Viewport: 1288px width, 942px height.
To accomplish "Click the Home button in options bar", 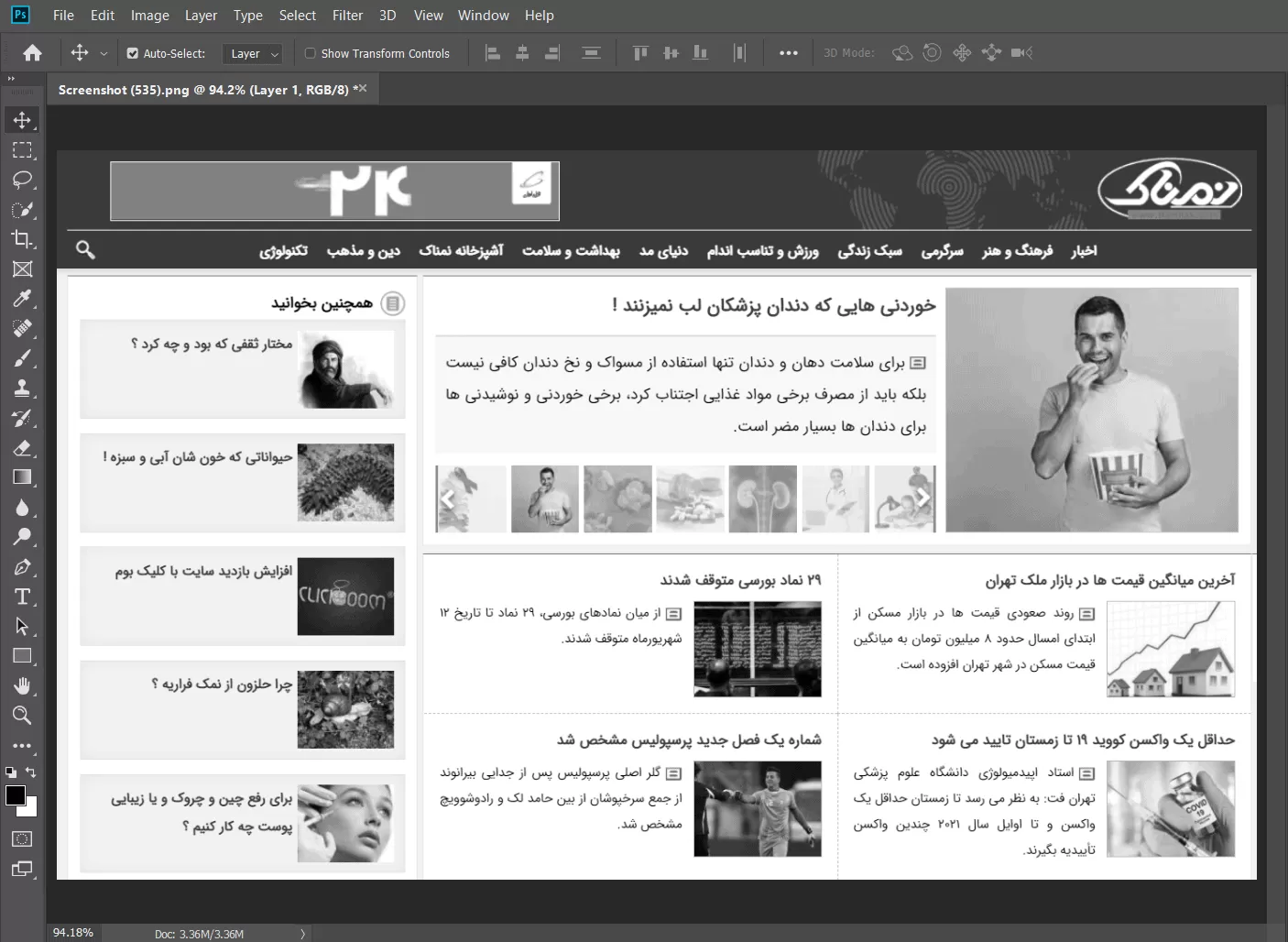I will pyautogui.click(x=32, y=53).
